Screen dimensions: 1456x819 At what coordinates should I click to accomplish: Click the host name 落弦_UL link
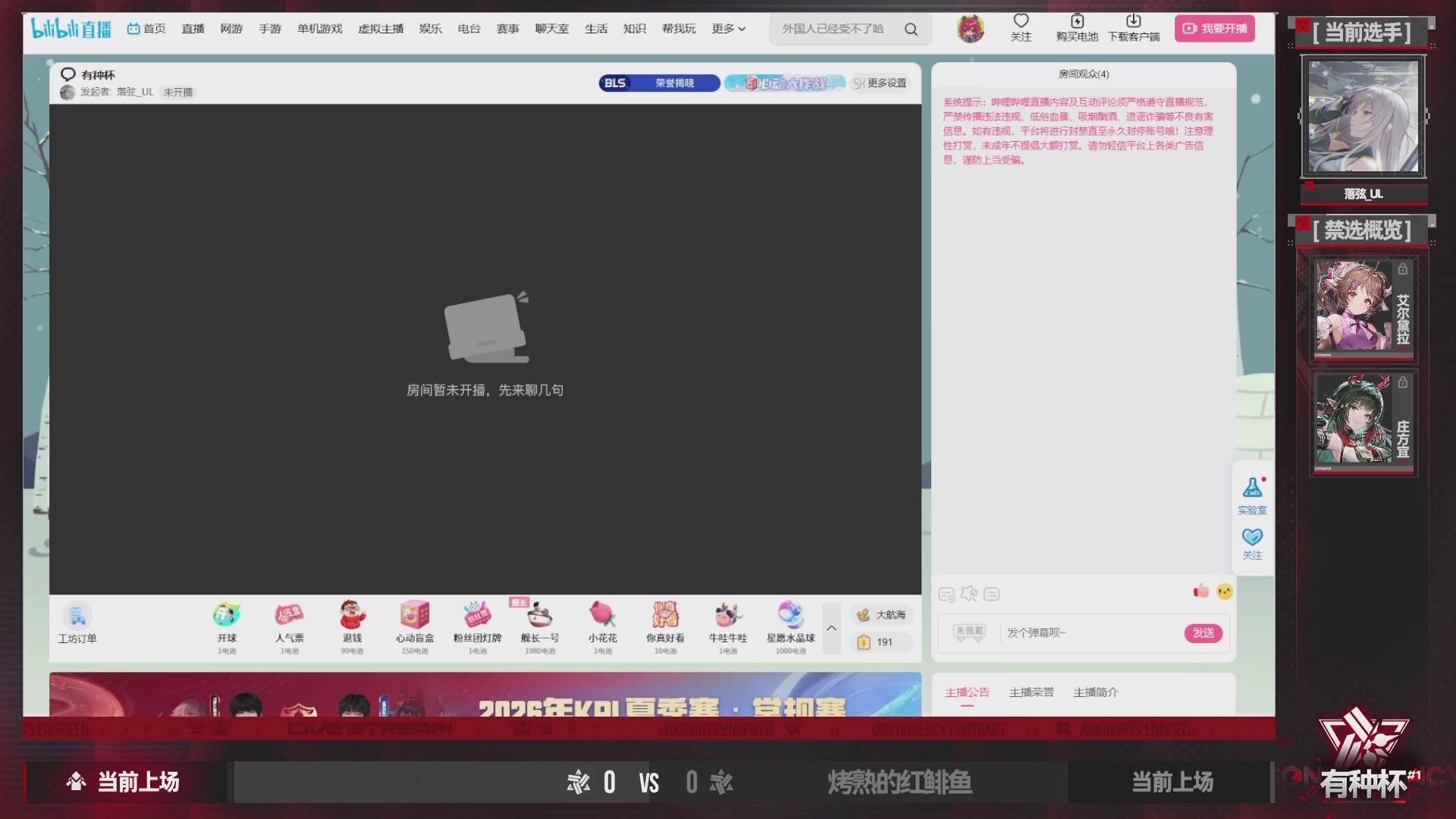134,92
